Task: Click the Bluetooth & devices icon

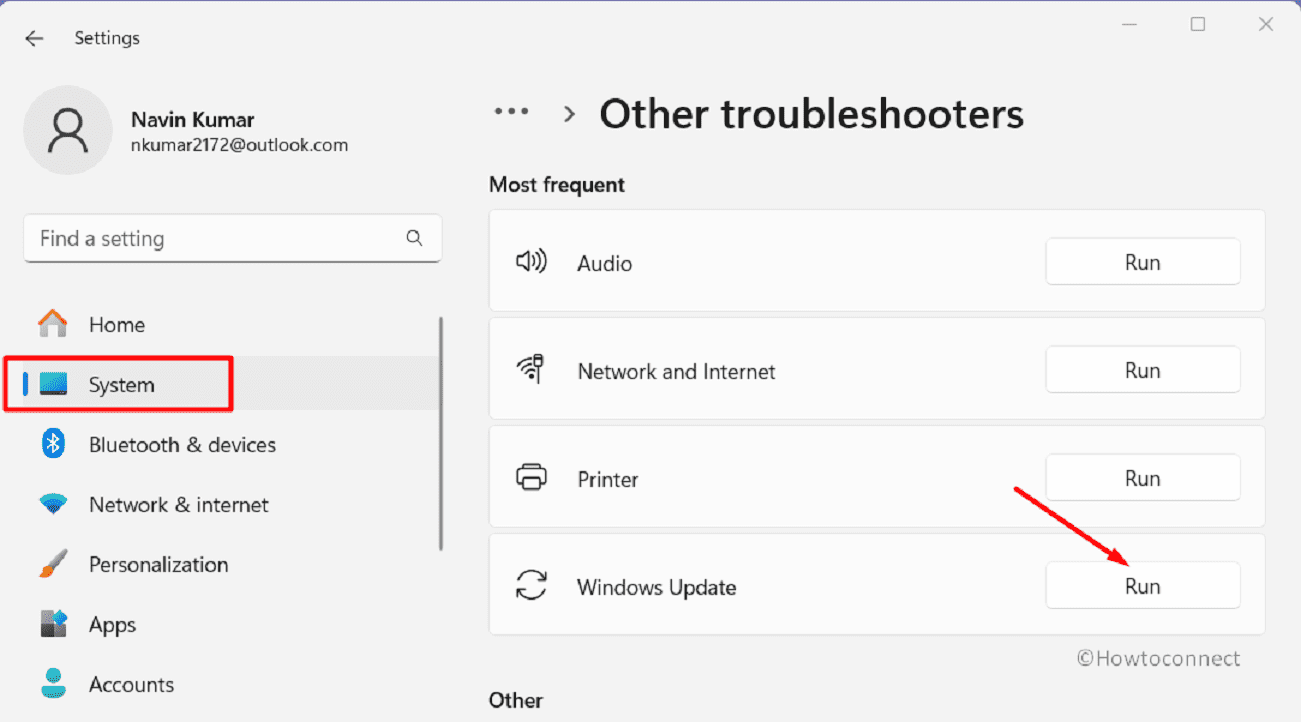Action: [x=53, y=444]
